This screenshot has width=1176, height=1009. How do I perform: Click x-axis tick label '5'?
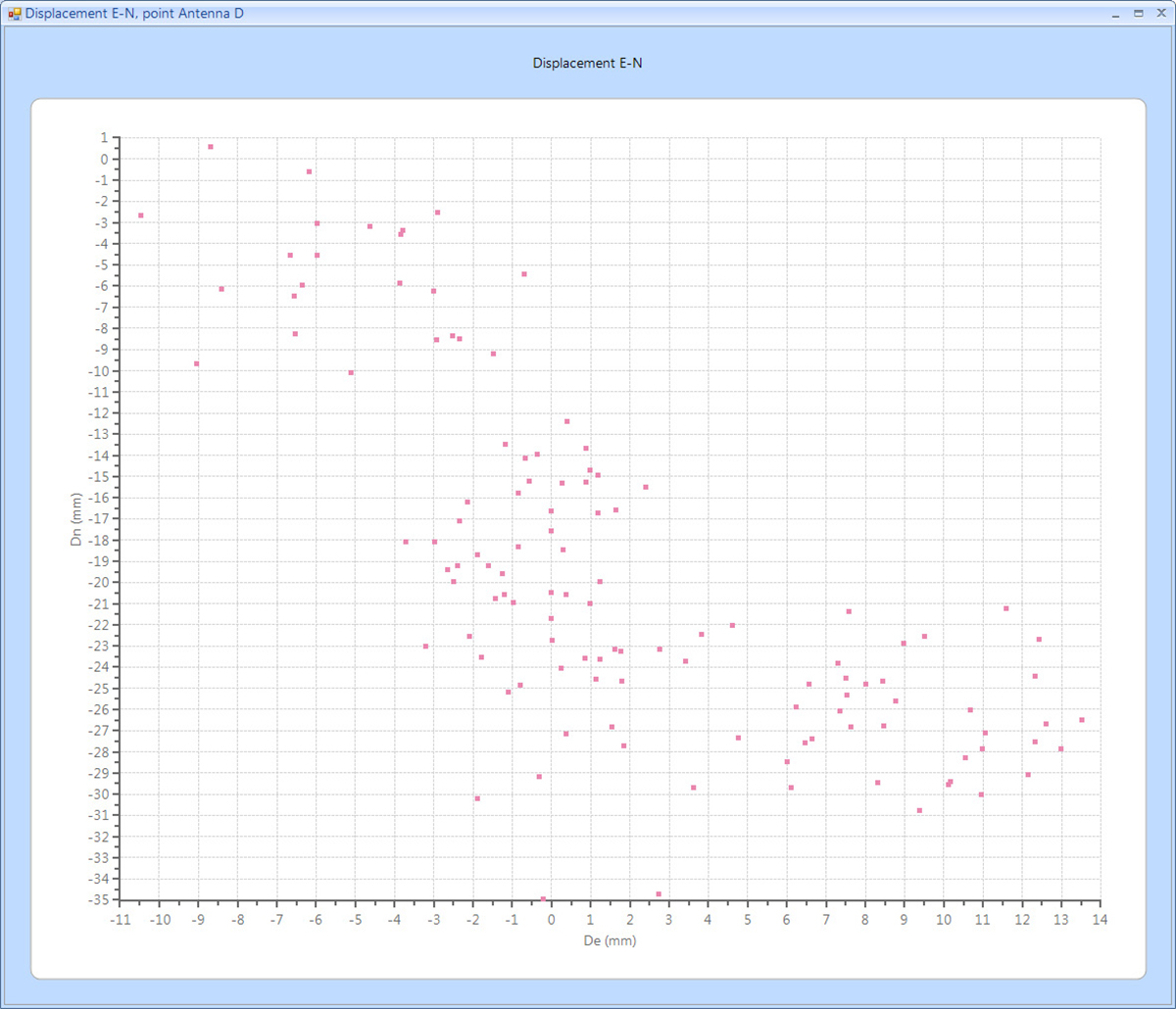pyautogui.click(x=747, y=921)
